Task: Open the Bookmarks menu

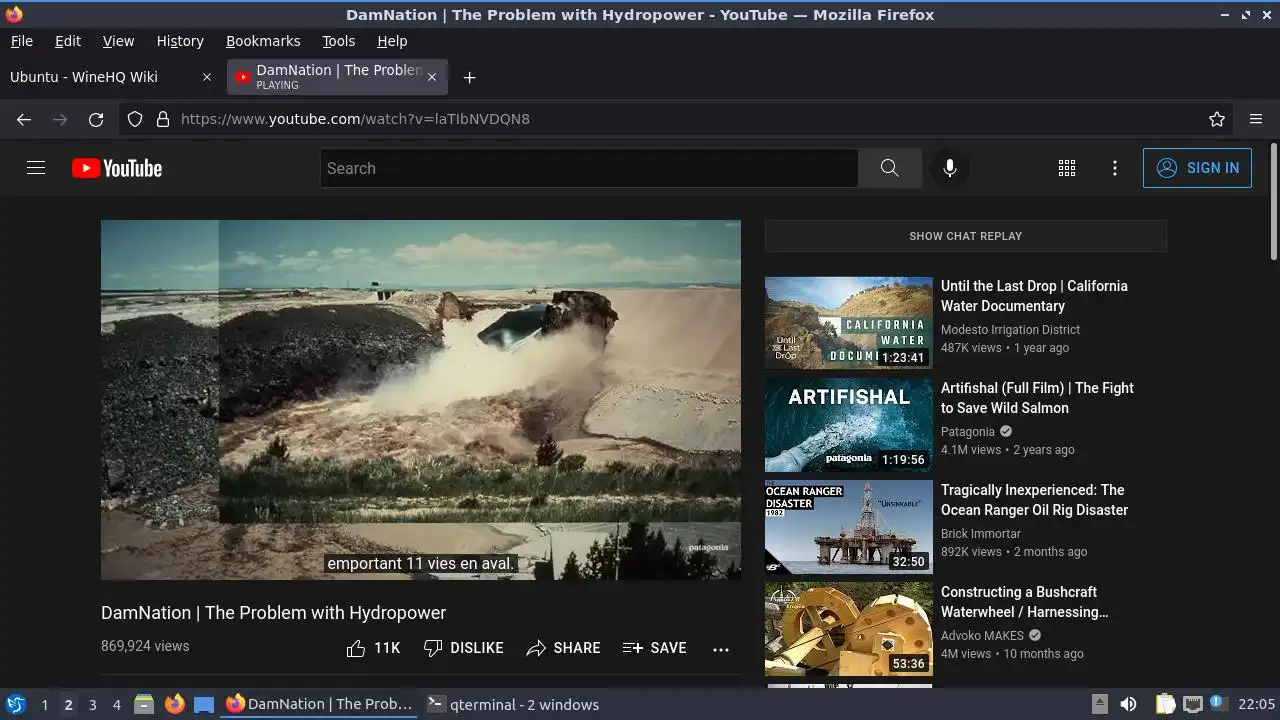Action: (x=263, y=41)
